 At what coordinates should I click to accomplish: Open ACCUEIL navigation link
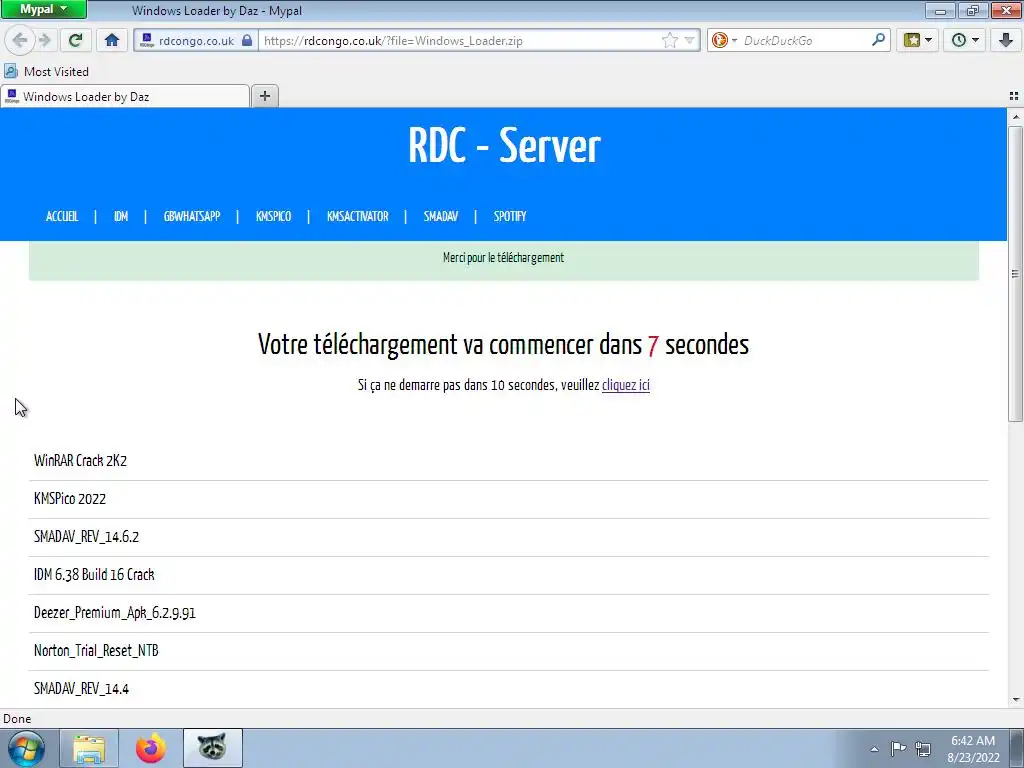[62, 216]
